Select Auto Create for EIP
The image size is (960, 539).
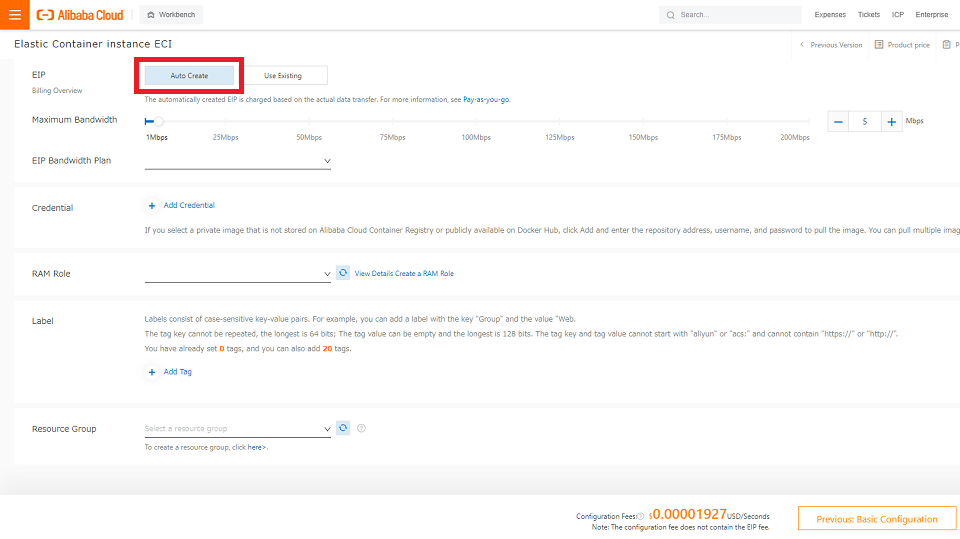click(x=189, y=75)
